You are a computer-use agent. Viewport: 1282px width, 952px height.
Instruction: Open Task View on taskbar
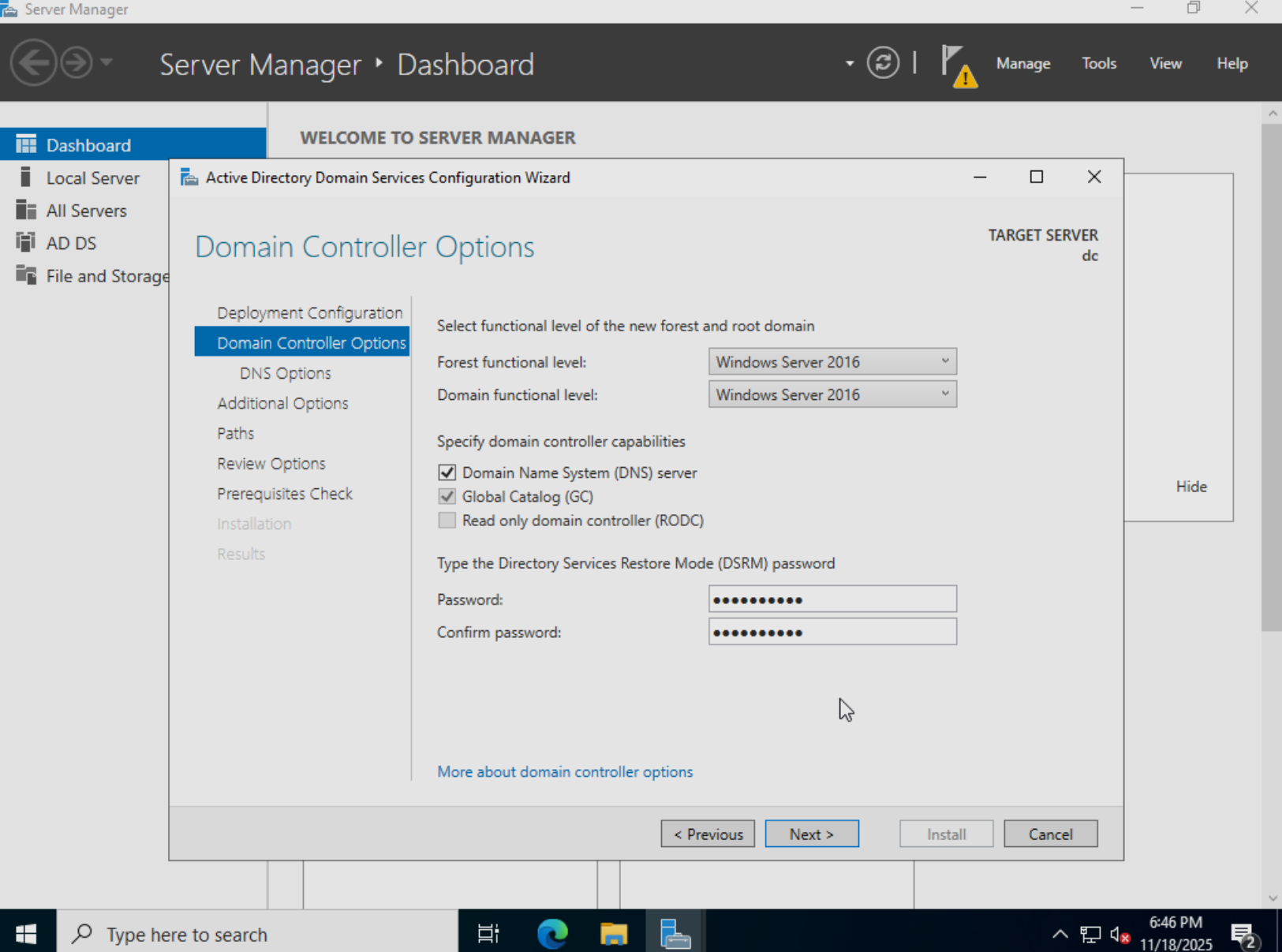tap(488, 934)
